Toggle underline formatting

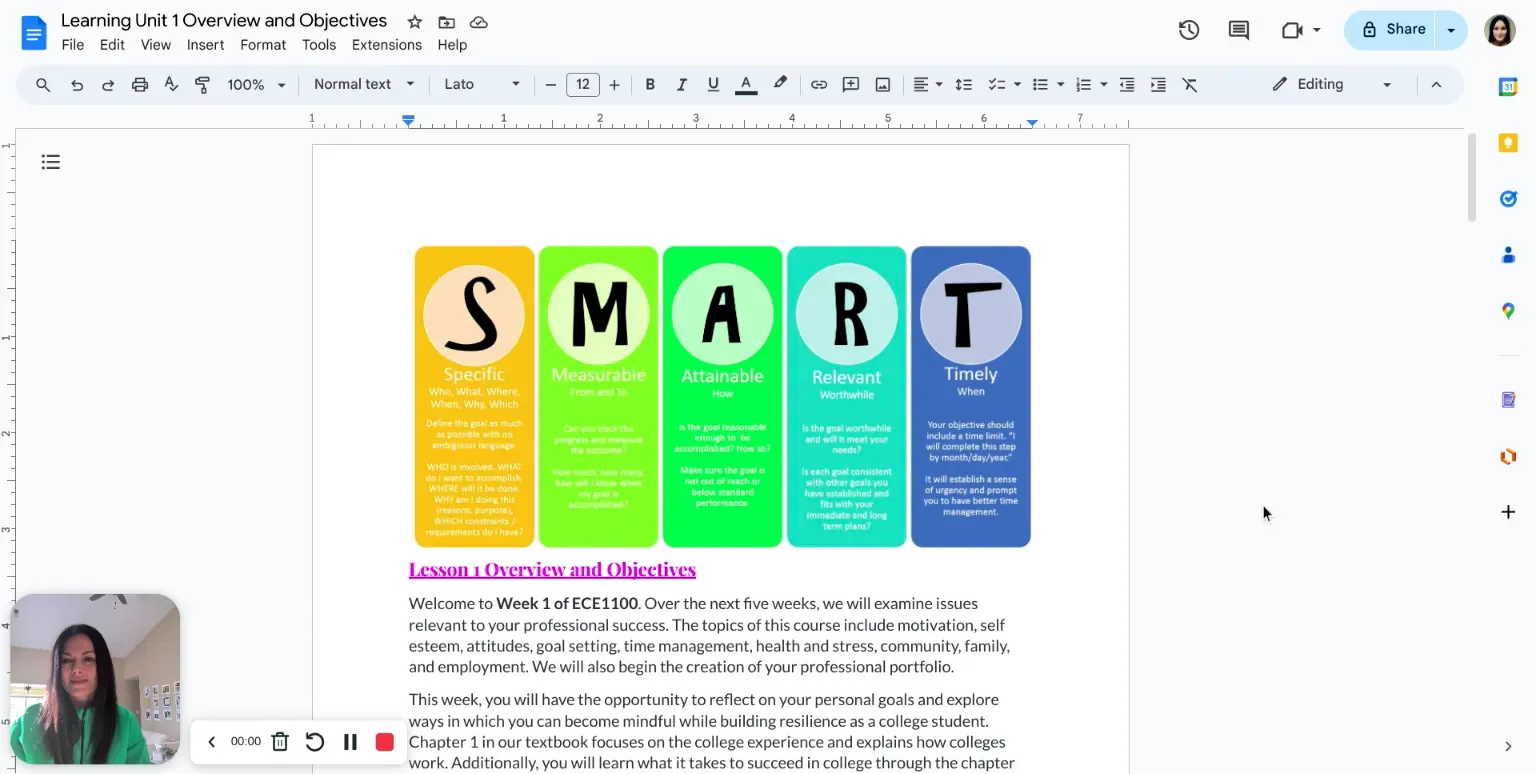[713, 85]
